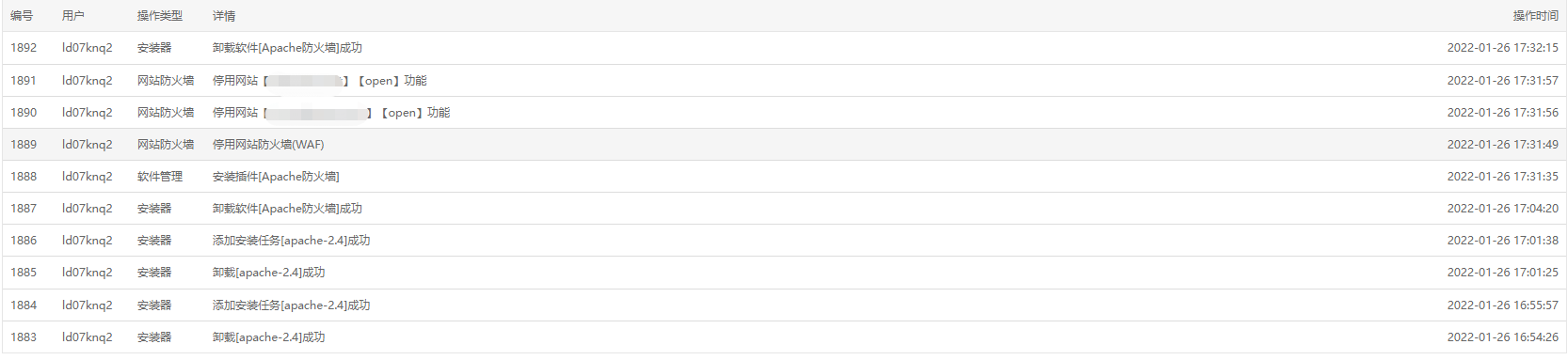Click log entry number 1891

point(24,81)
